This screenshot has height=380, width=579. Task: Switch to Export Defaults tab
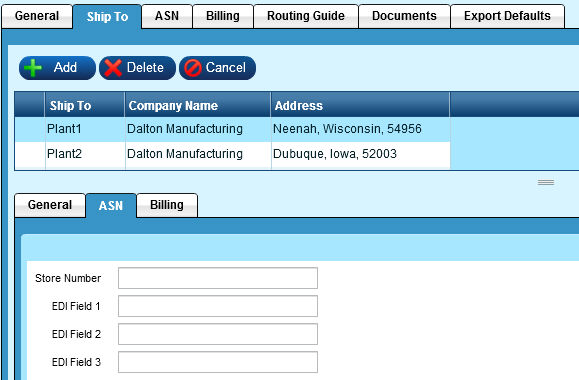pos(507,16)
